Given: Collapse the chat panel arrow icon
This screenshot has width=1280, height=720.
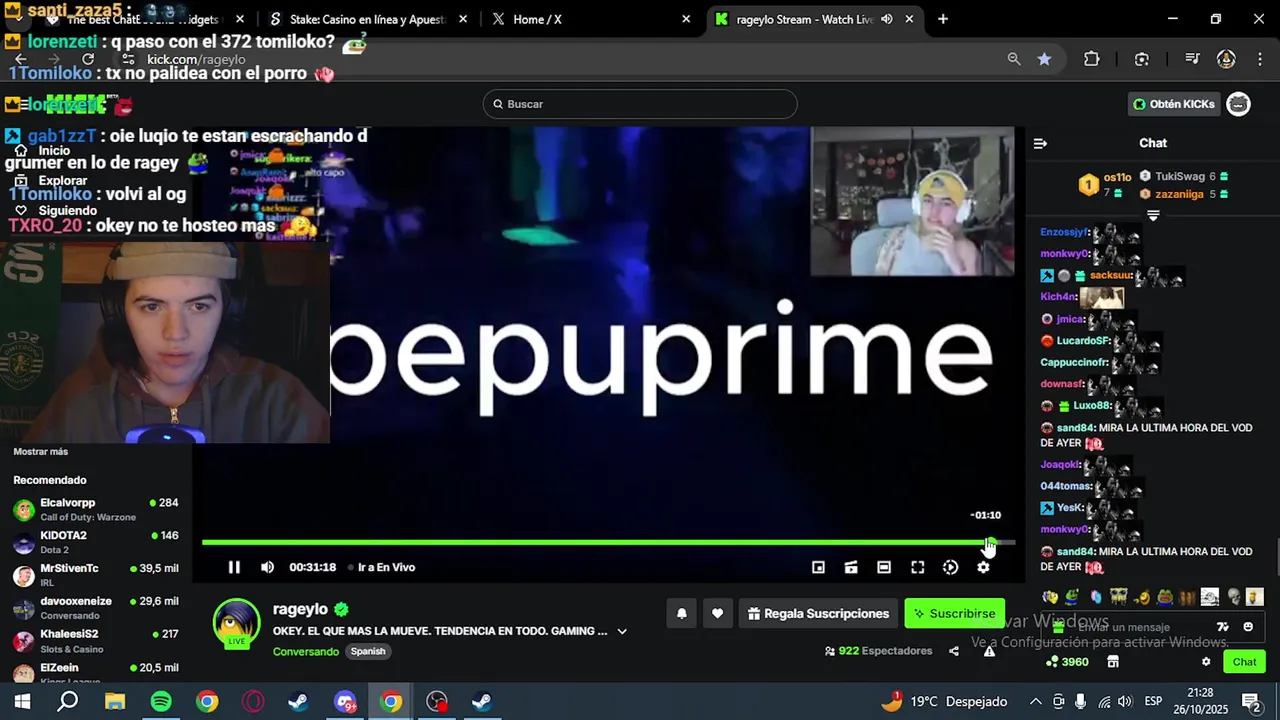Looking at the screenshot, I should (x=1040, y=143).
